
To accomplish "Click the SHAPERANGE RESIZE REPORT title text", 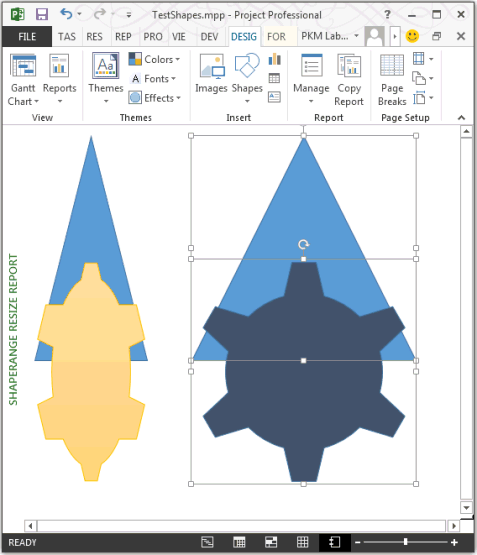I will 13,330.
